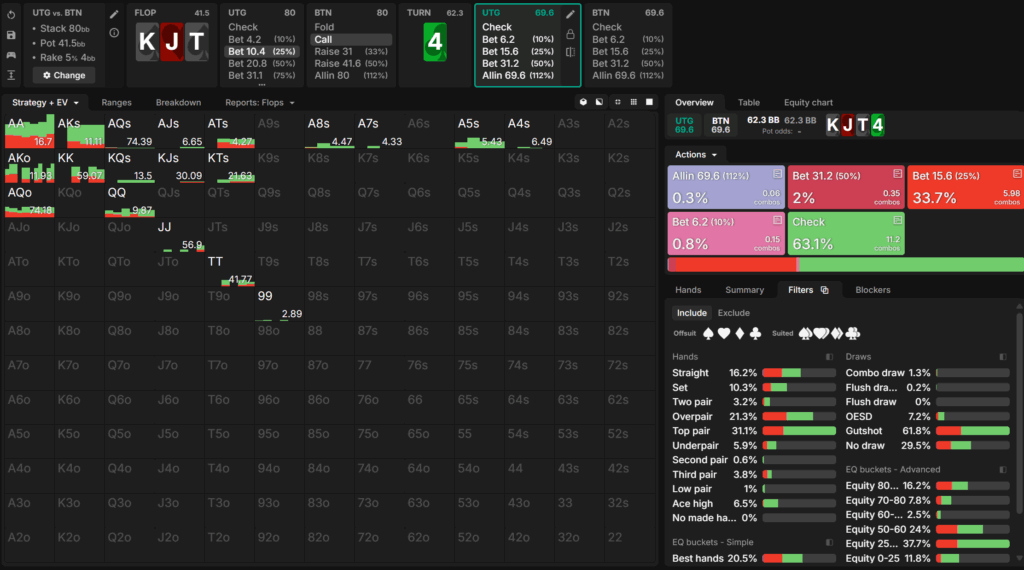Viewport: 1024px width, 570px height.
Task: Toggle the Hands section layout icon
Action: click(x=829, y=356)
